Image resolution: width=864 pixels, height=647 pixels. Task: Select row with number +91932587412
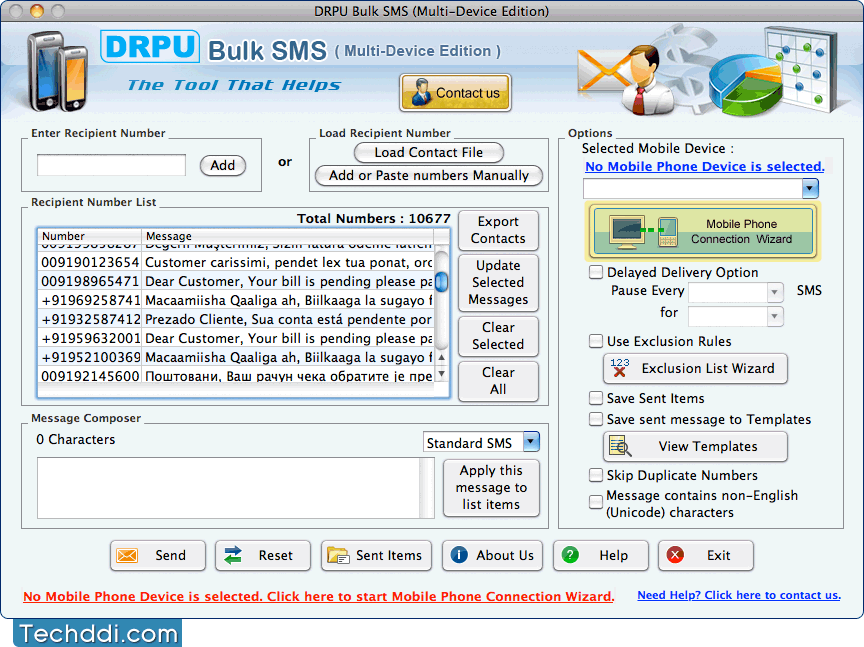click(237, 320)
